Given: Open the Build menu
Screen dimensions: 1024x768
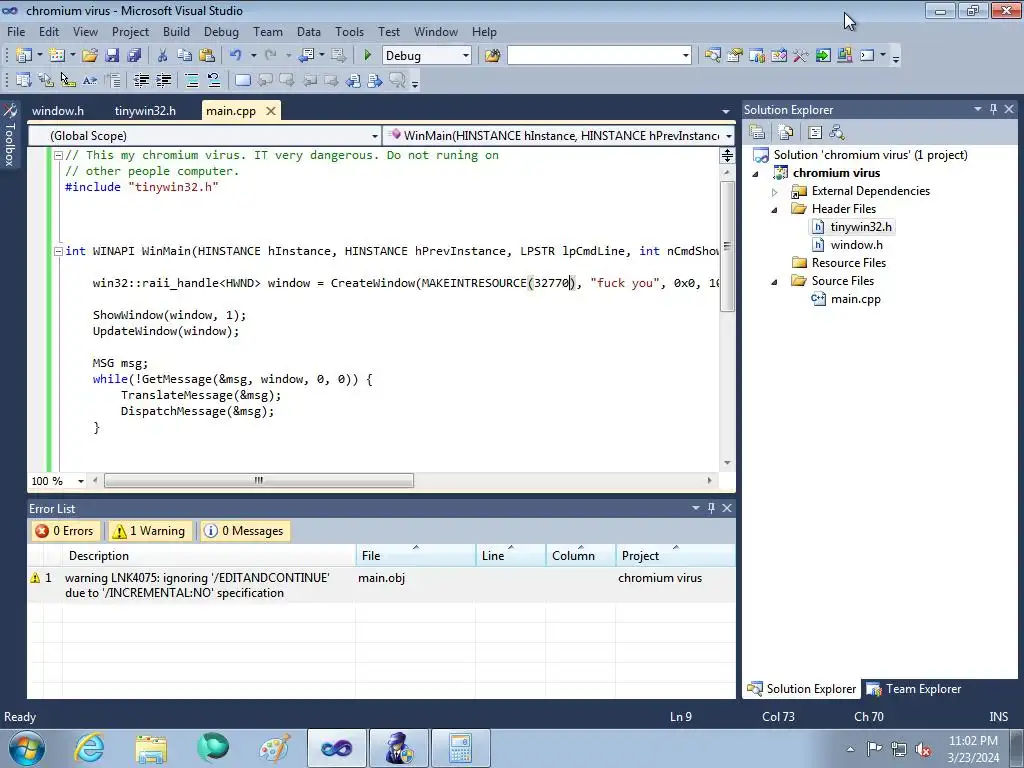Looking at the screenshot, I should point(176,31).
